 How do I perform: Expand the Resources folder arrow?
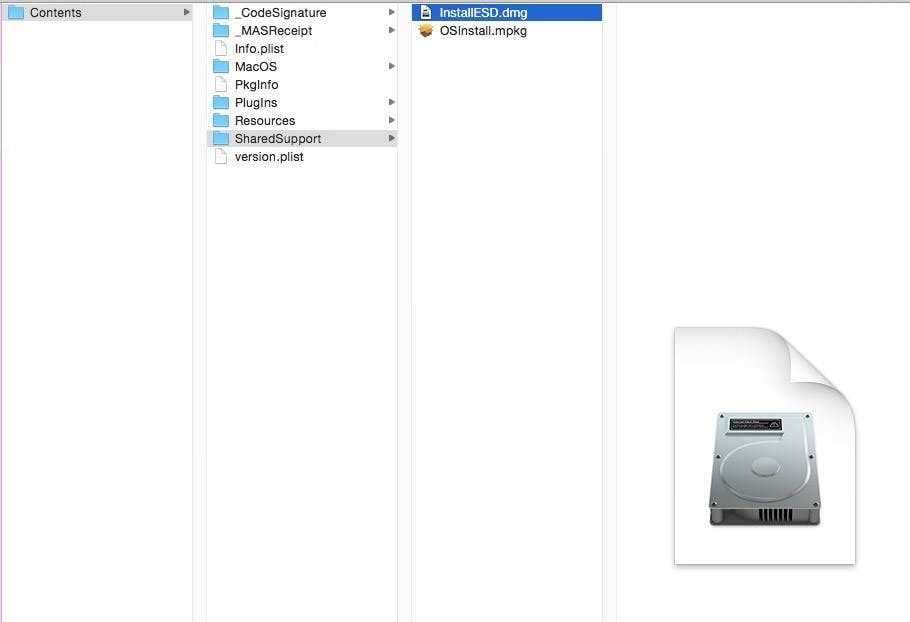(x=392, y=120)
